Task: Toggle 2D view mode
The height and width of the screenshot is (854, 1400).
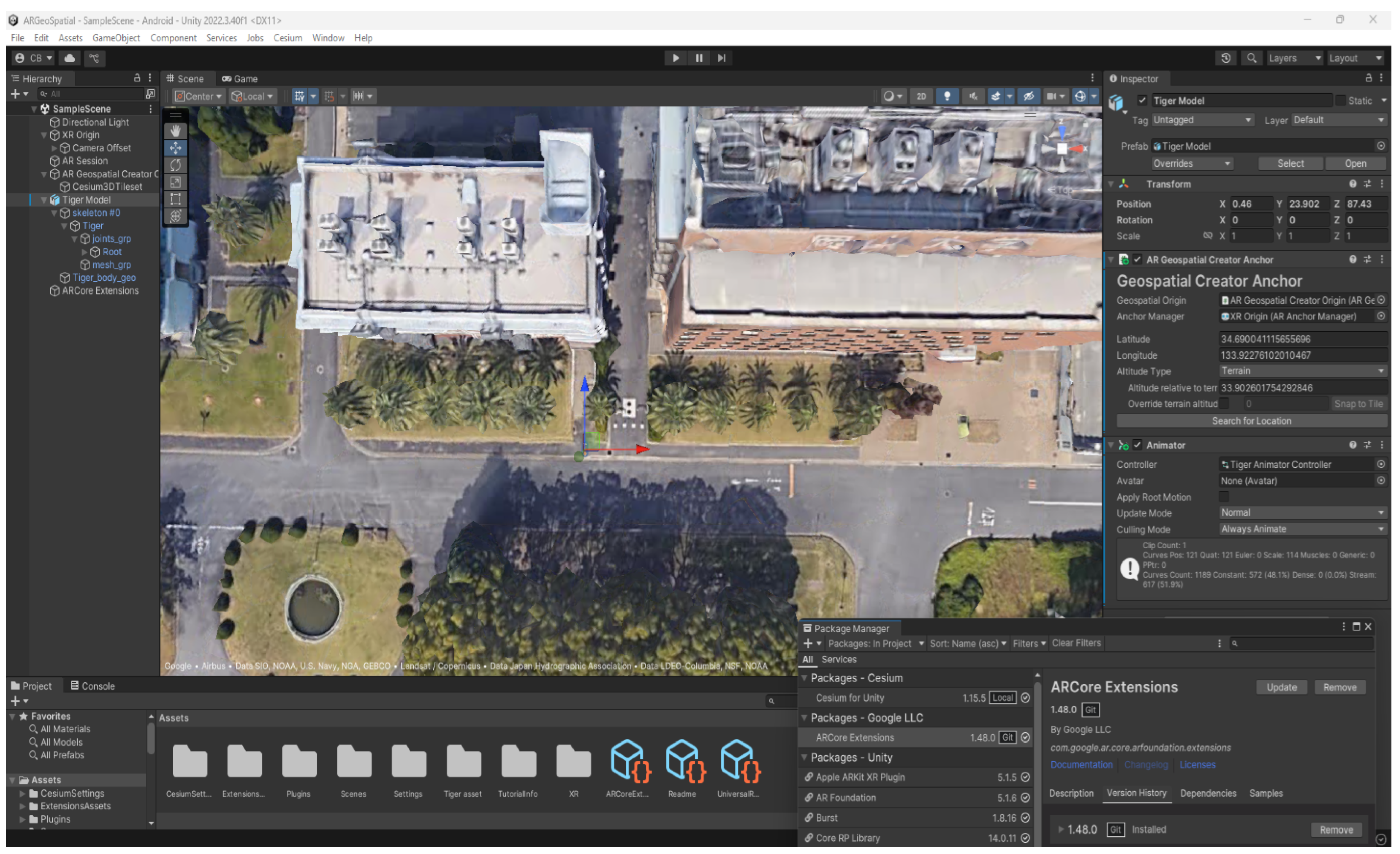Action: click(921, 96)
